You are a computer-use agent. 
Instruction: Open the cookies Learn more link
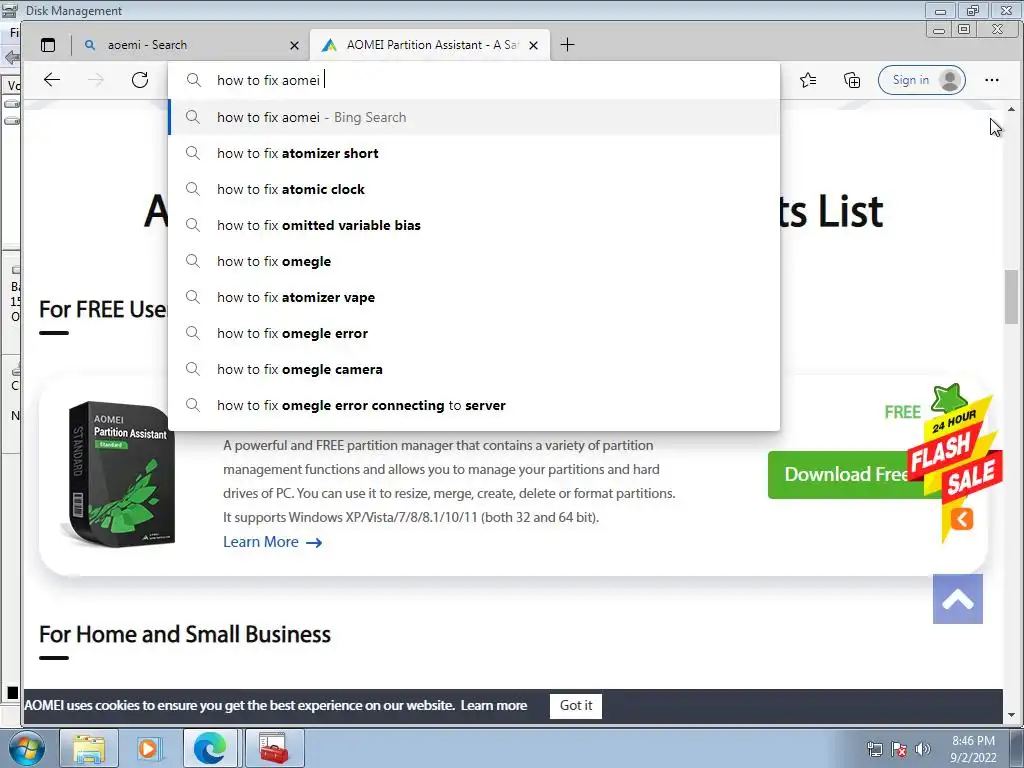pyautogui.click(x=493, y=705)
